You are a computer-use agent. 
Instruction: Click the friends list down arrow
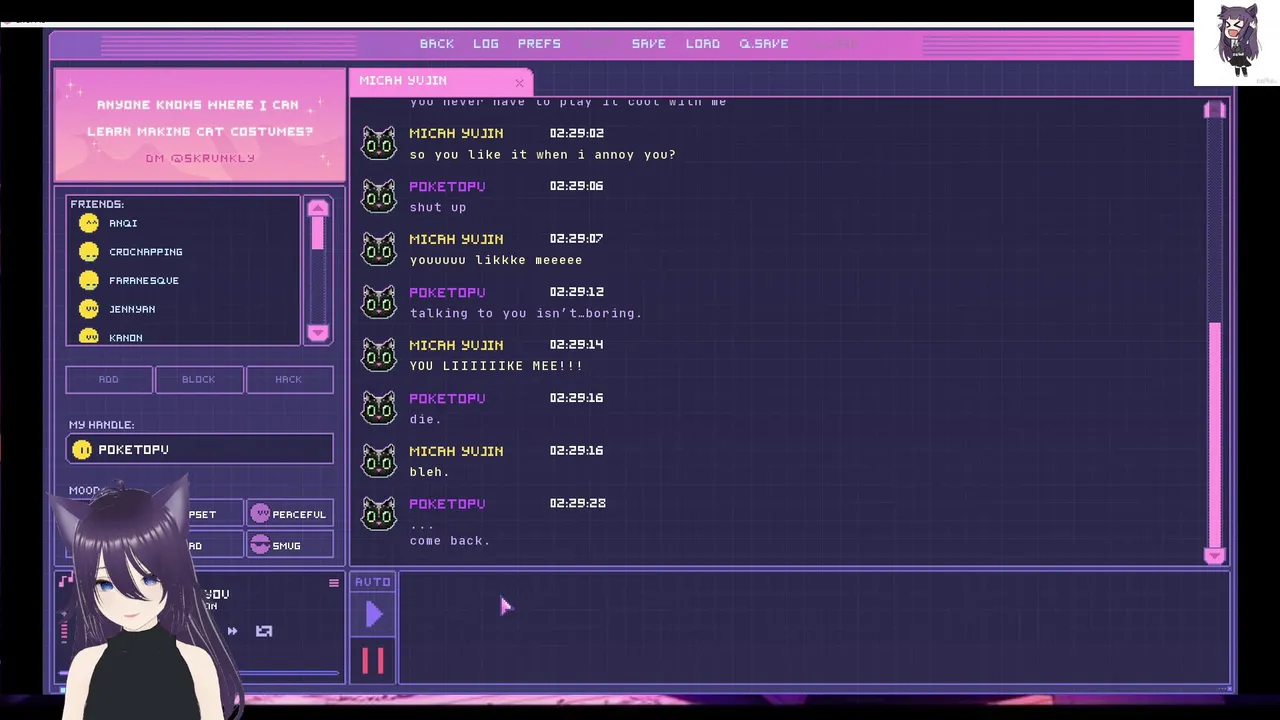tap(318, 333)
